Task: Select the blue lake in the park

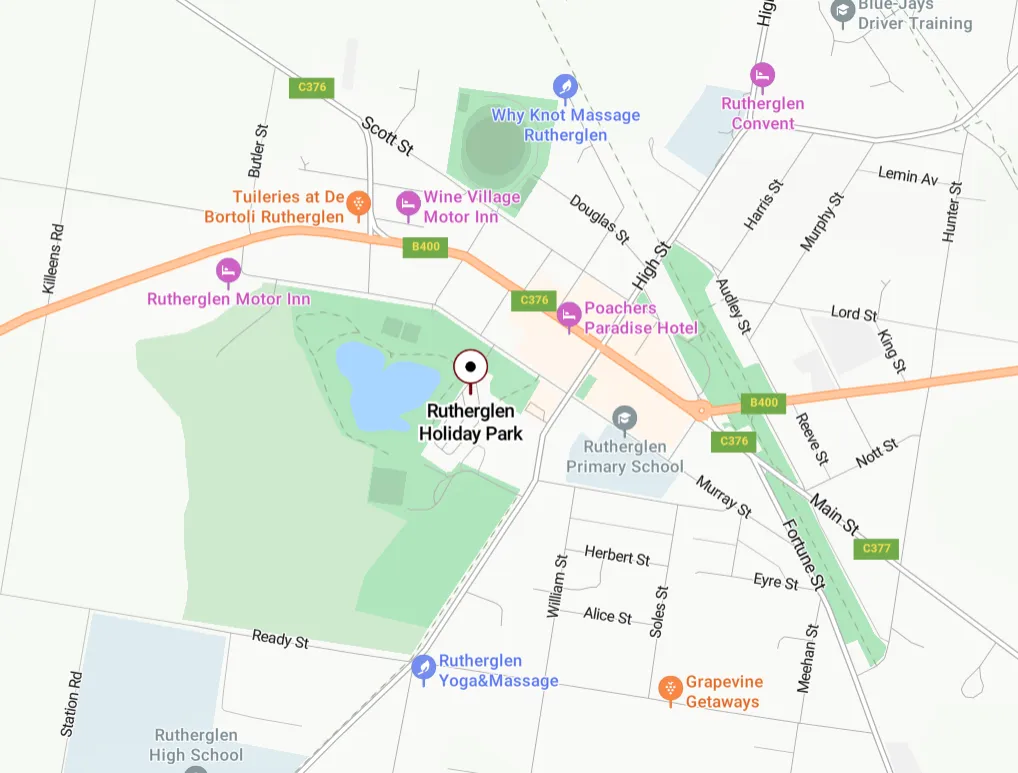Action: 386,387
